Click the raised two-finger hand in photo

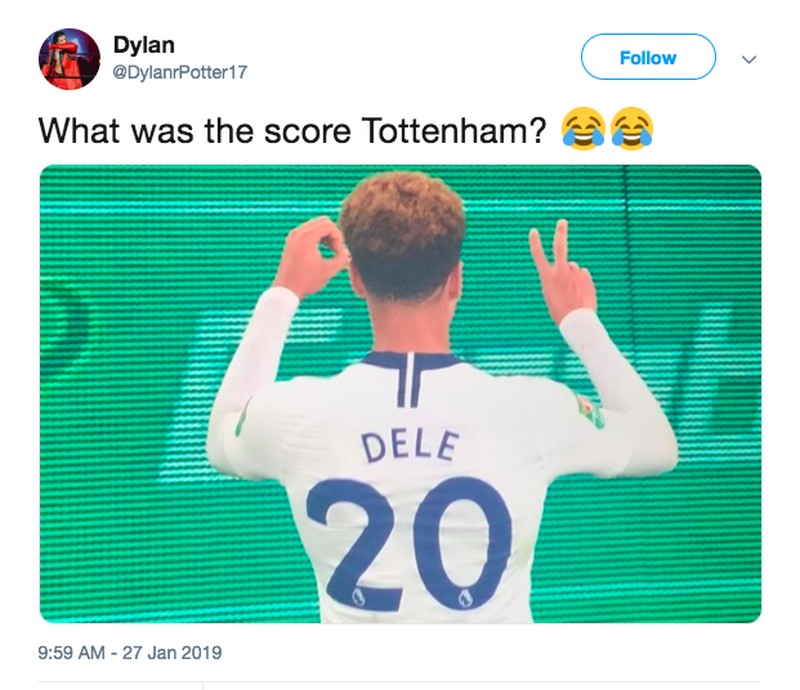560,269
